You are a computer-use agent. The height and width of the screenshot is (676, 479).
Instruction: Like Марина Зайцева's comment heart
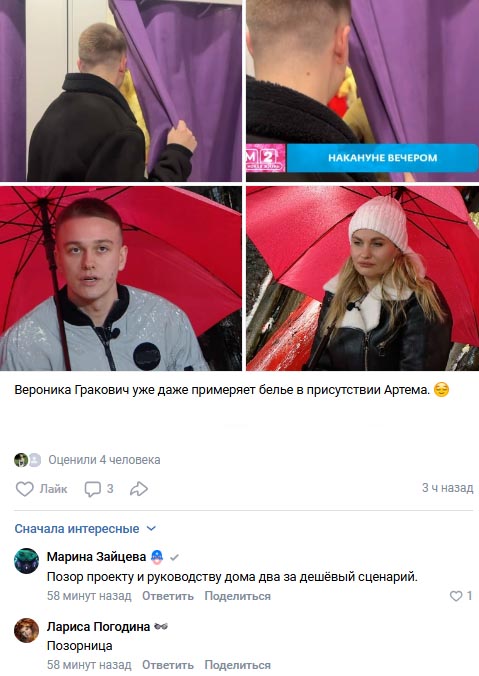pyautogui.click(x=456, y=596)
